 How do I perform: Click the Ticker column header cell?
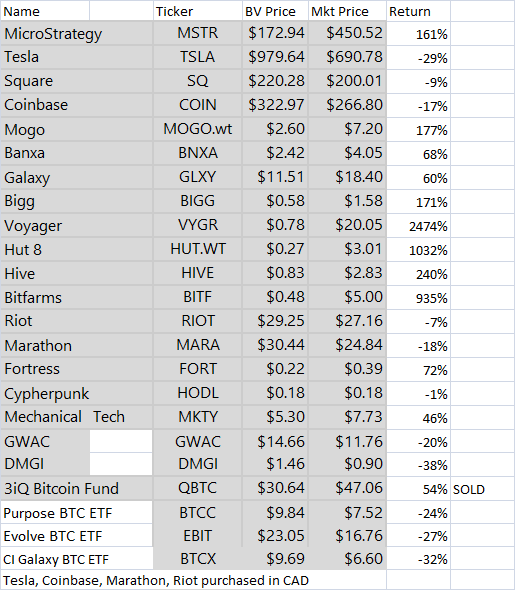point(197,11)
